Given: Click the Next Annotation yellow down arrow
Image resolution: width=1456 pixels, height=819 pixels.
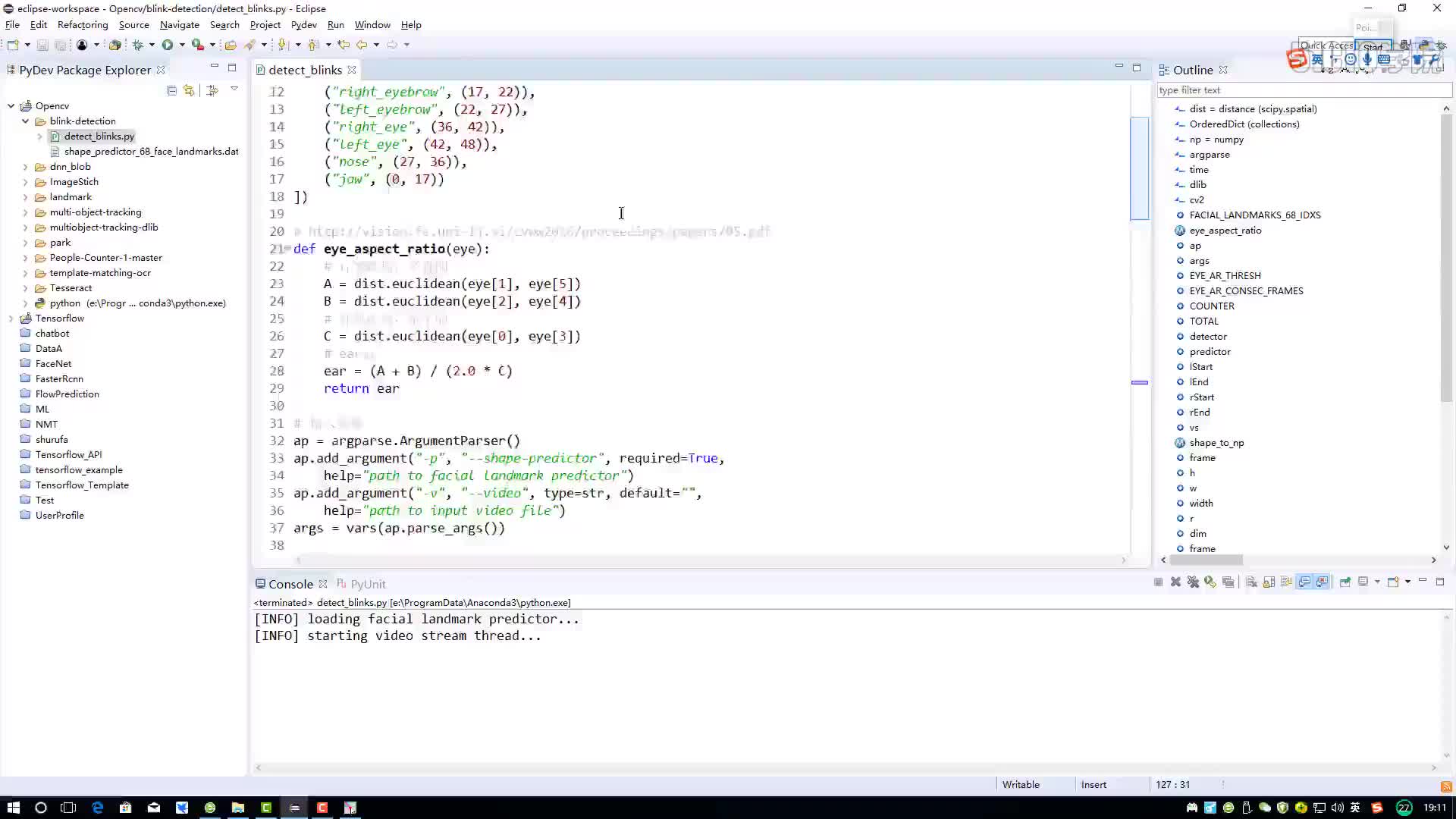Looking at the screenshot, I should tap(283, 45).
